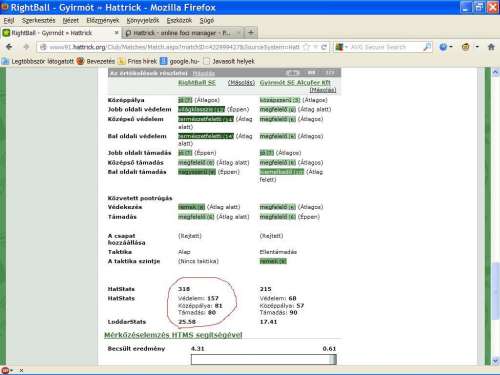
Task: Expand the blue globe icon dropdown arrow
Action: click(451, 47)
